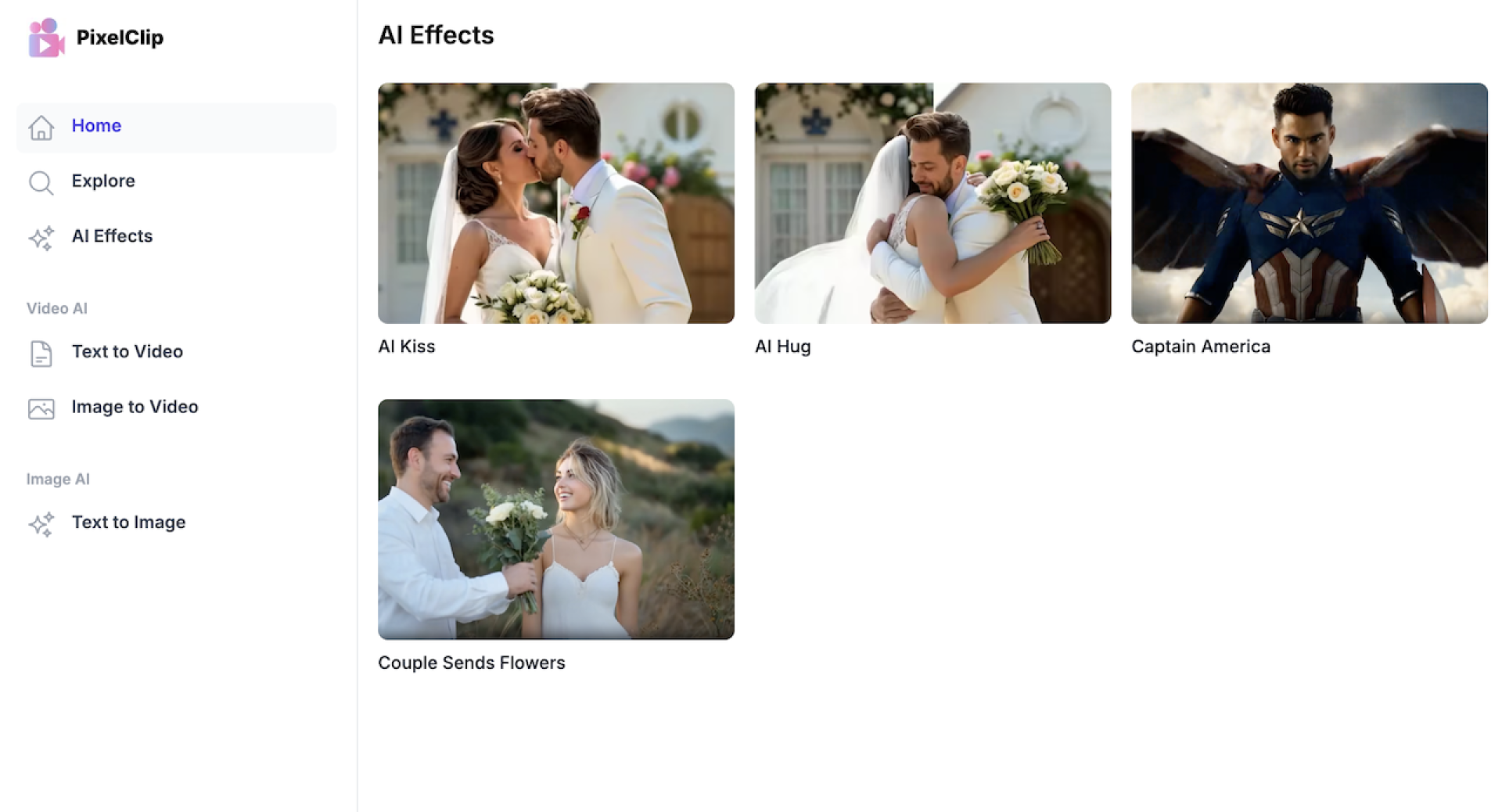Choose Image to Video in sidebar
This screenshot has width=1502, height=812.
click(177, 408)
